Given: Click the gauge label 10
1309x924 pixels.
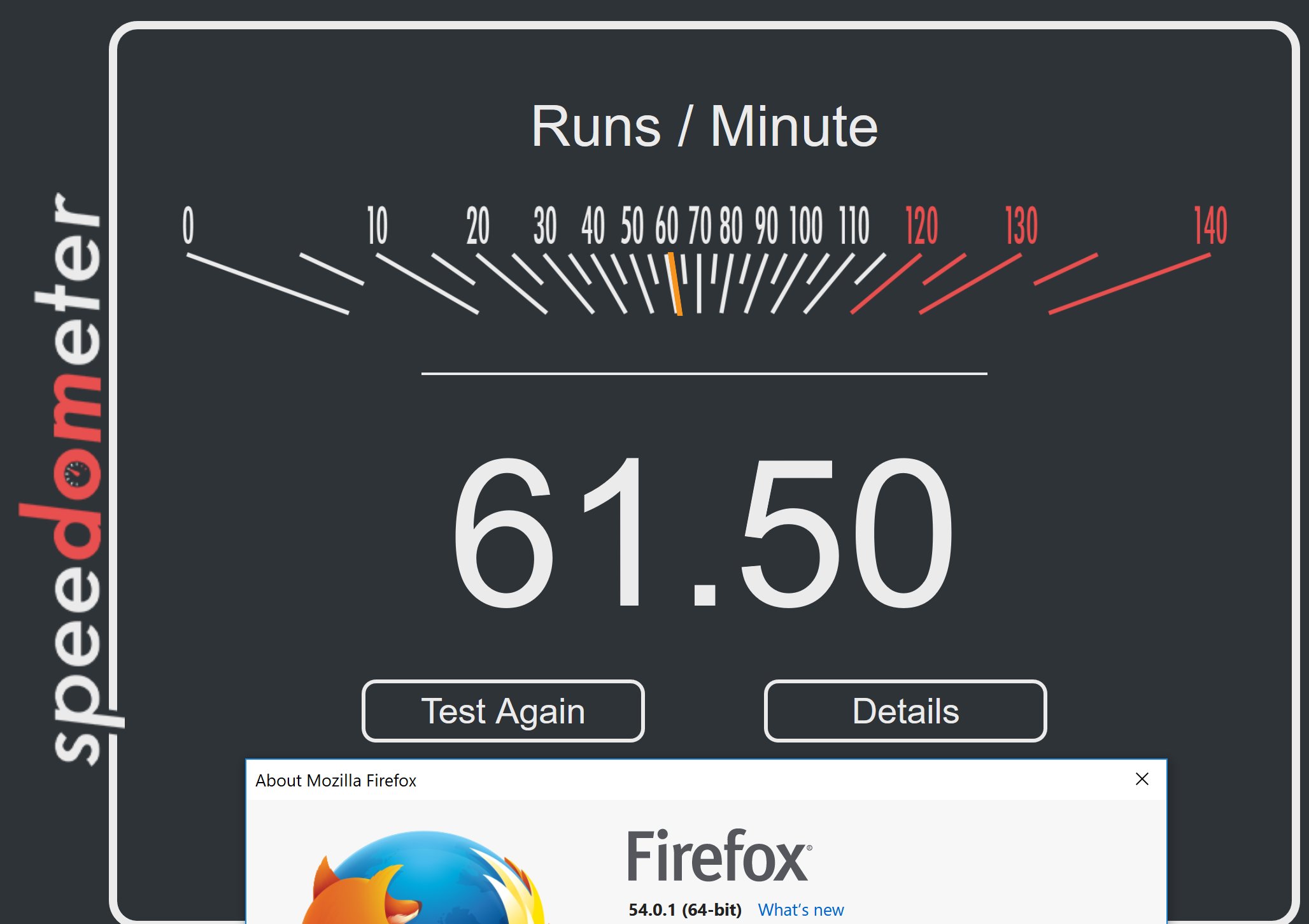Looking at the screenshot, I should click(x=377, y=225).
